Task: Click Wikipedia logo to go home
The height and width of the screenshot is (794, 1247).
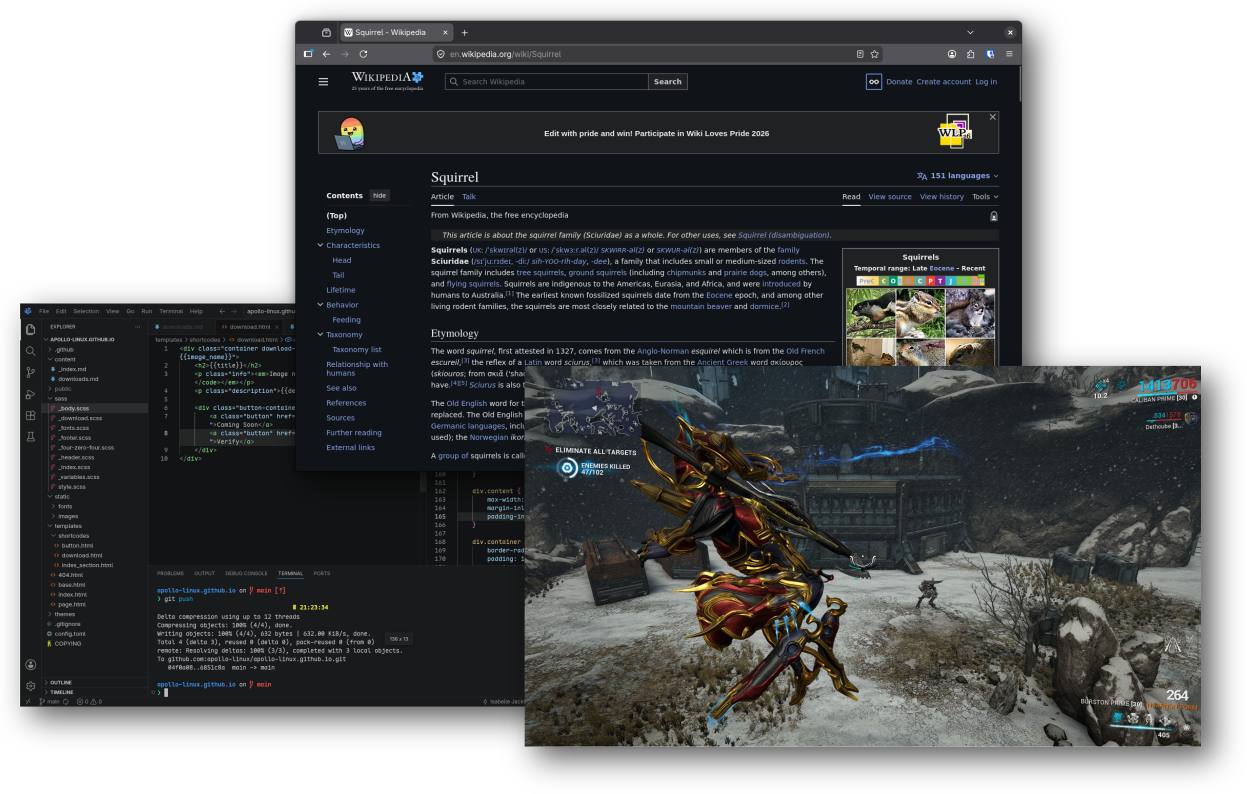Action: [x=387, y=80]
